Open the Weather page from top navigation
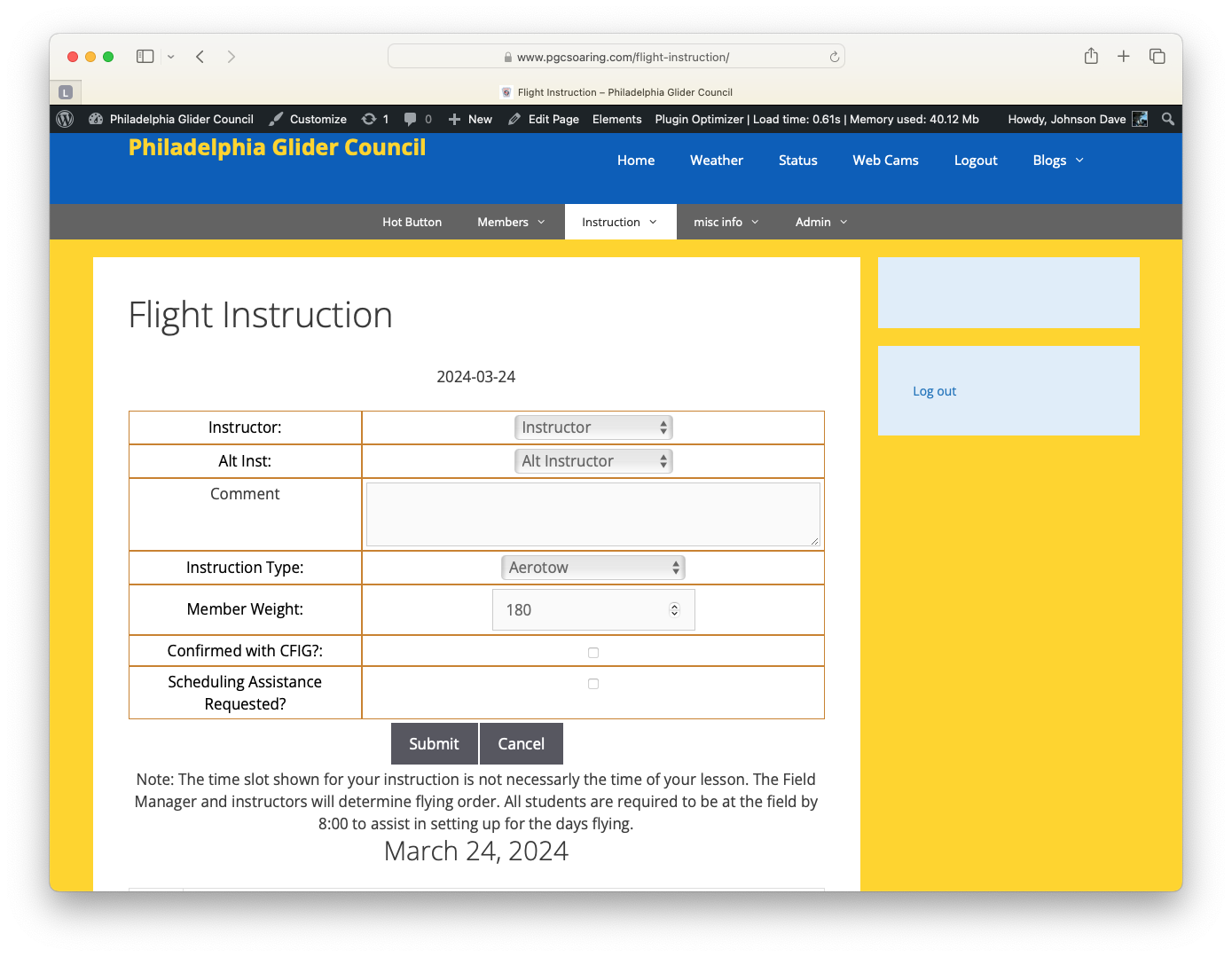 click(716, 161)
